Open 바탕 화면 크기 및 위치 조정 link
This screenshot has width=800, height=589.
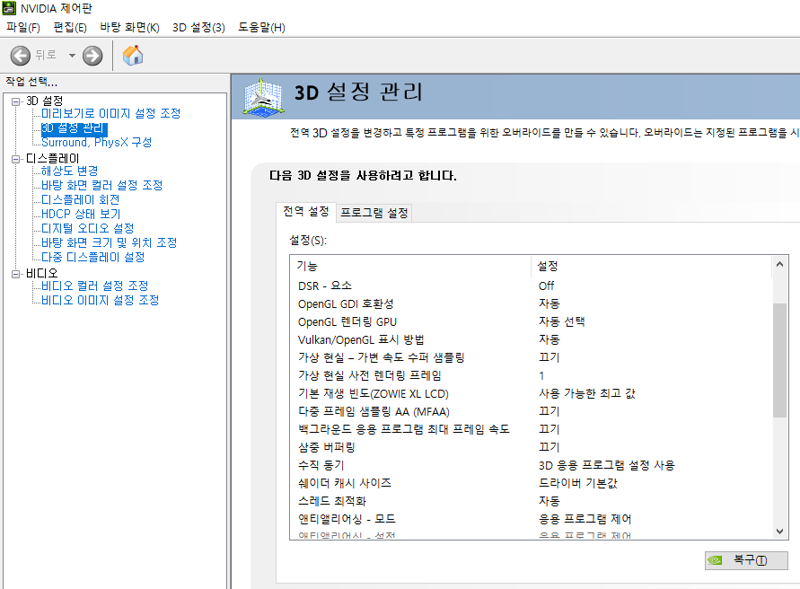coord(109,242)
